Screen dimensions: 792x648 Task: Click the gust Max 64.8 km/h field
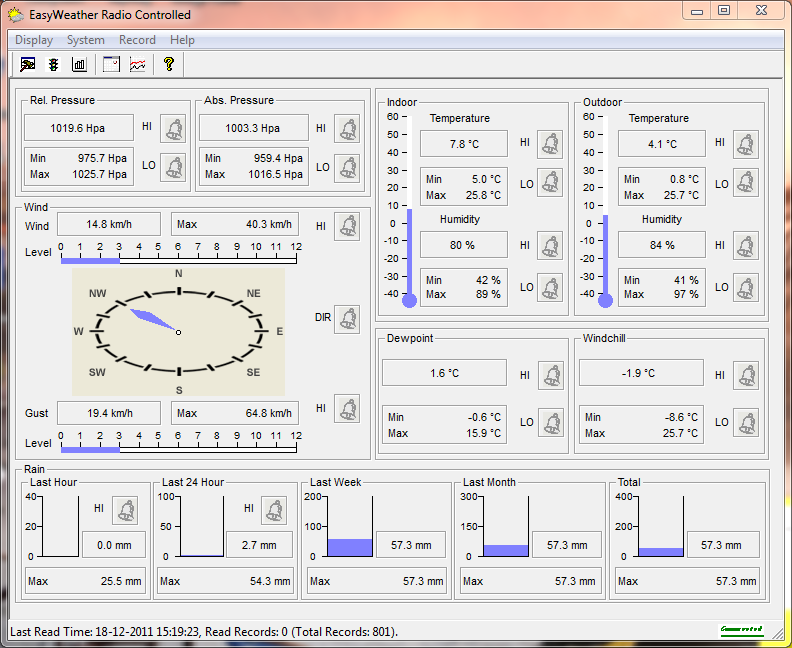tap(235, 413)
